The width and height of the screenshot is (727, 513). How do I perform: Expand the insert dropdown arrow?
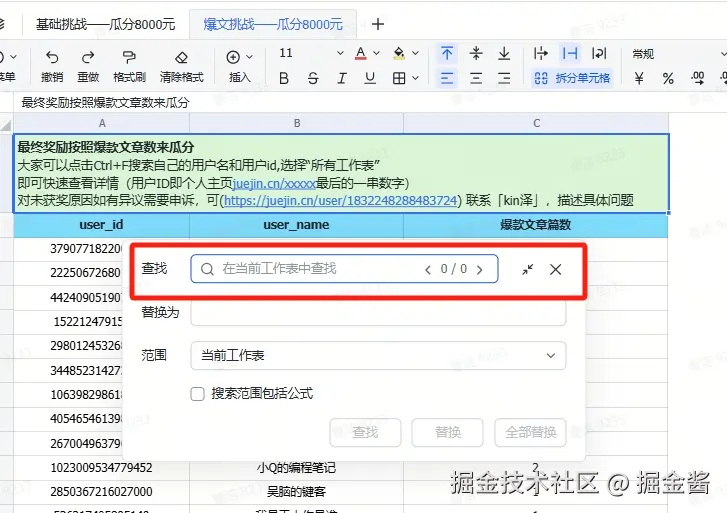point(249,57)
